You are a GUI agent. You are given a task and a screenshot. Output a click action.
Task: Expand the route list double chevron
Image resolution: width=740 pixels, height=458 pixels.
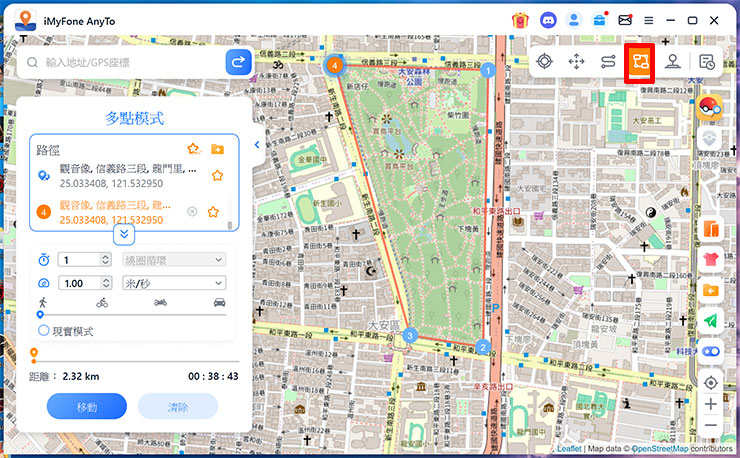point(124,235)
